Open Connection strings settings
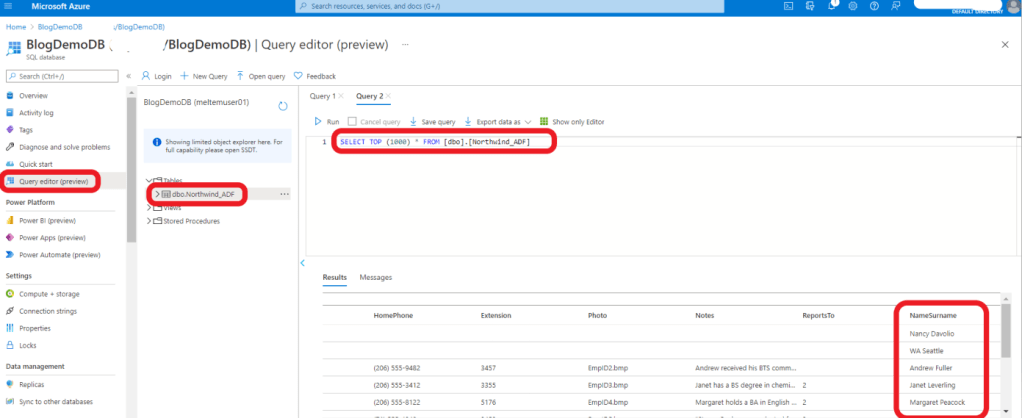 click(x=48, y=311)
